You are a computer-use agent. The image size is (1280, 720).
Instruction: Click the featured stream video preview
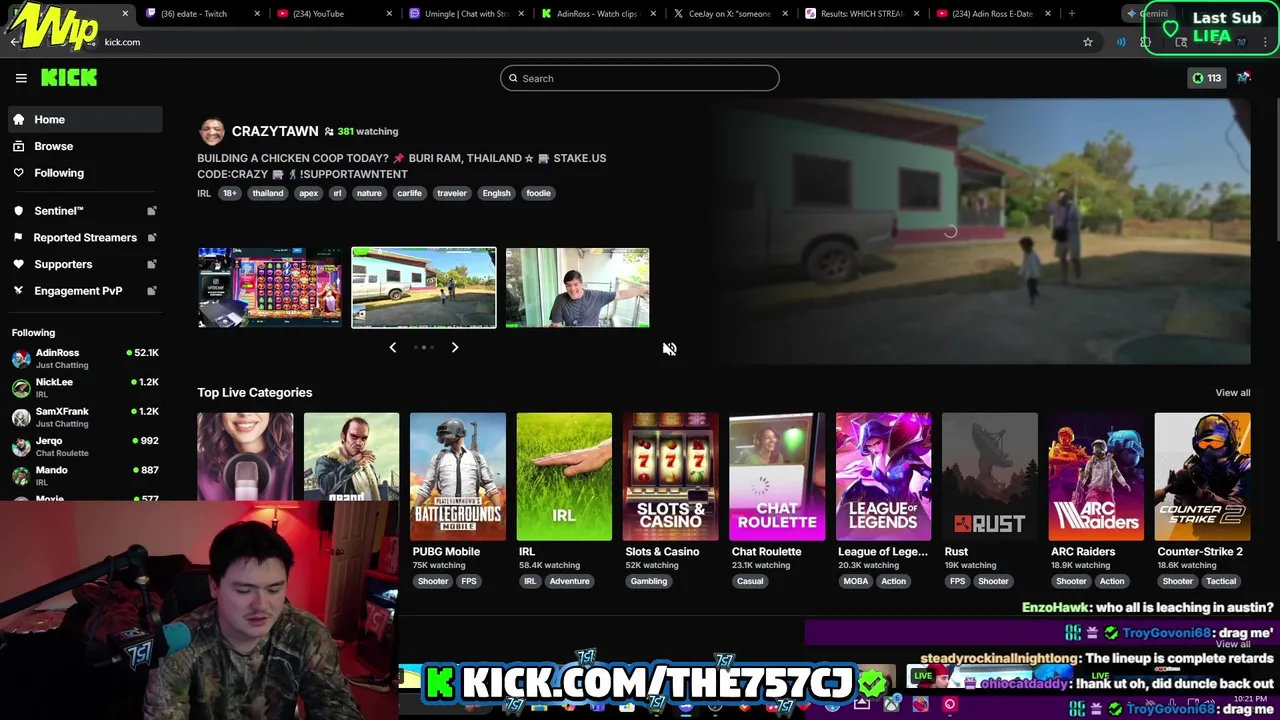[982, 231]
